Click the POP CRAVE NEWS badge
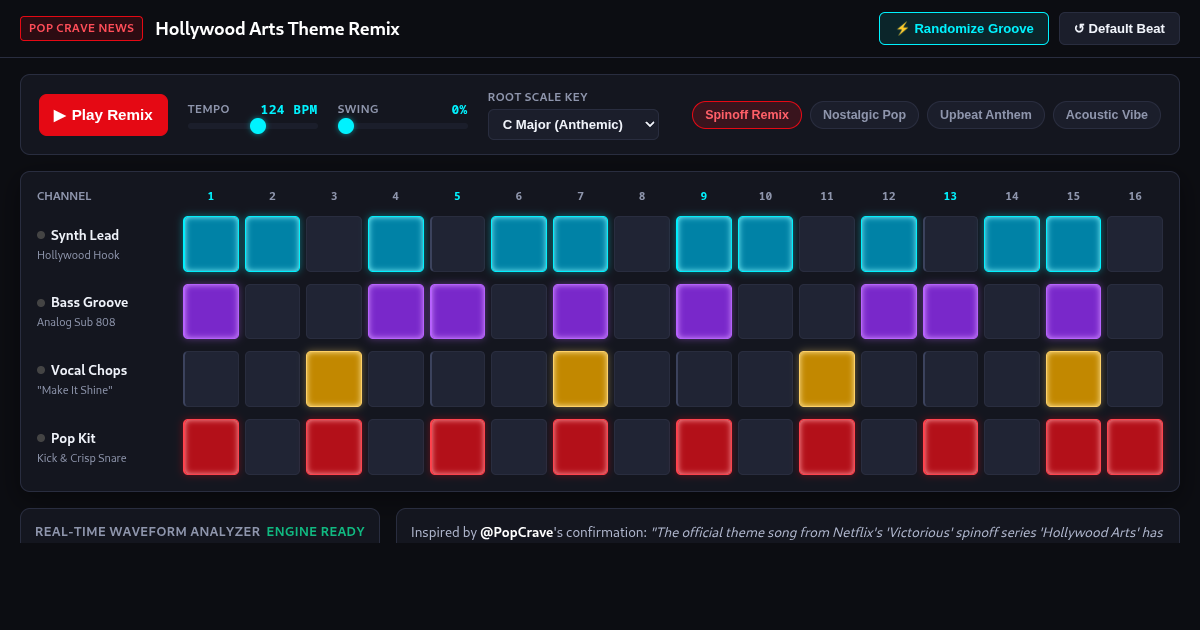The height and width of the screenshot is (630, 1200). [81, 28]
